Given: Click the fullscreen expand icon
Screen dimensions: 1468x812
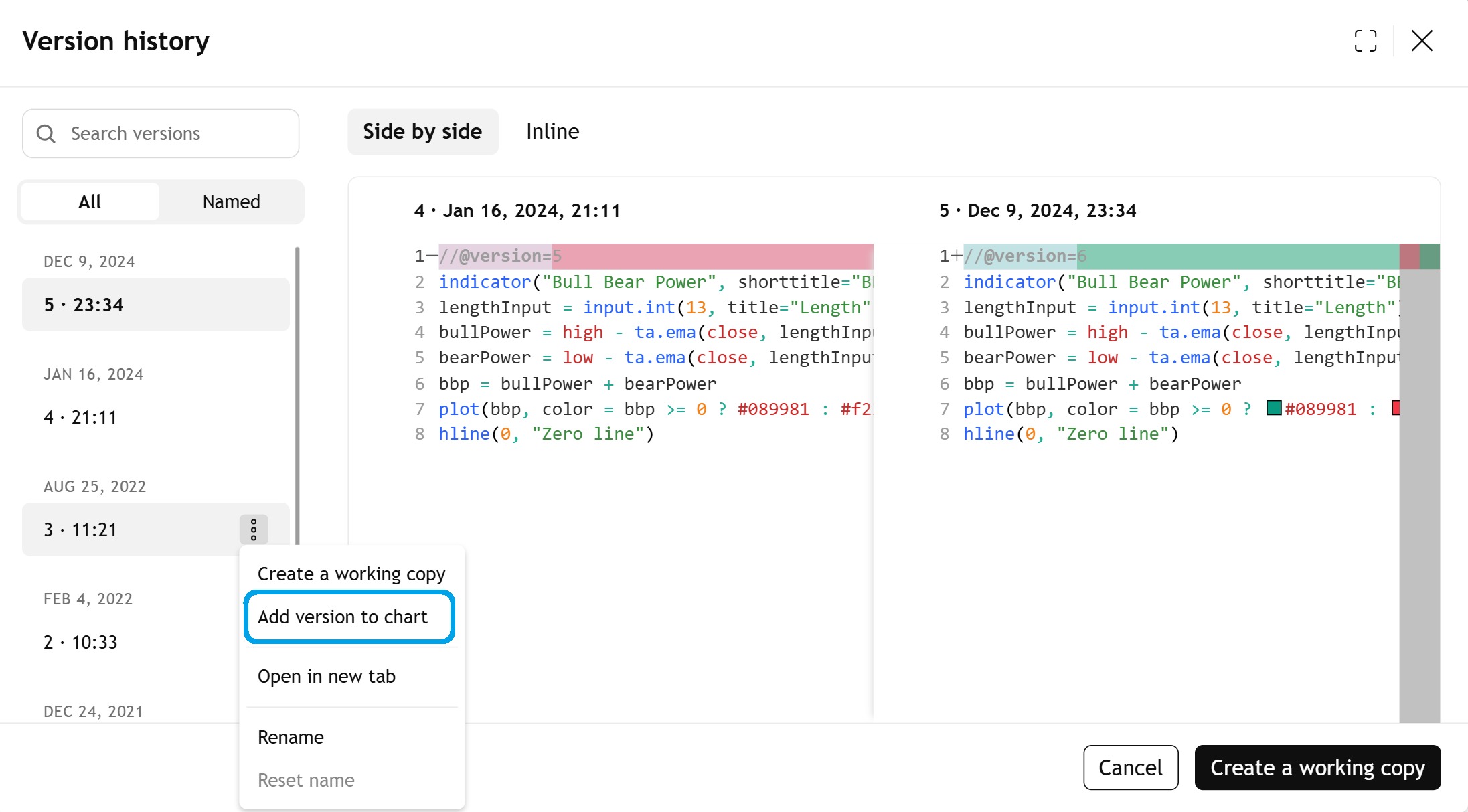Looking at the screenshot, I should (x=1366, y=41).
